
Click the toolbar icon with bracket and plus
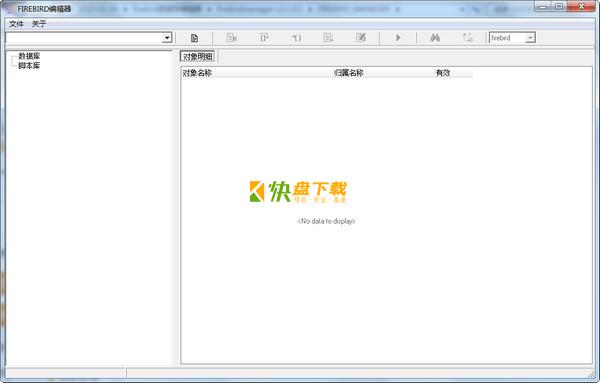tap(264, 38)
